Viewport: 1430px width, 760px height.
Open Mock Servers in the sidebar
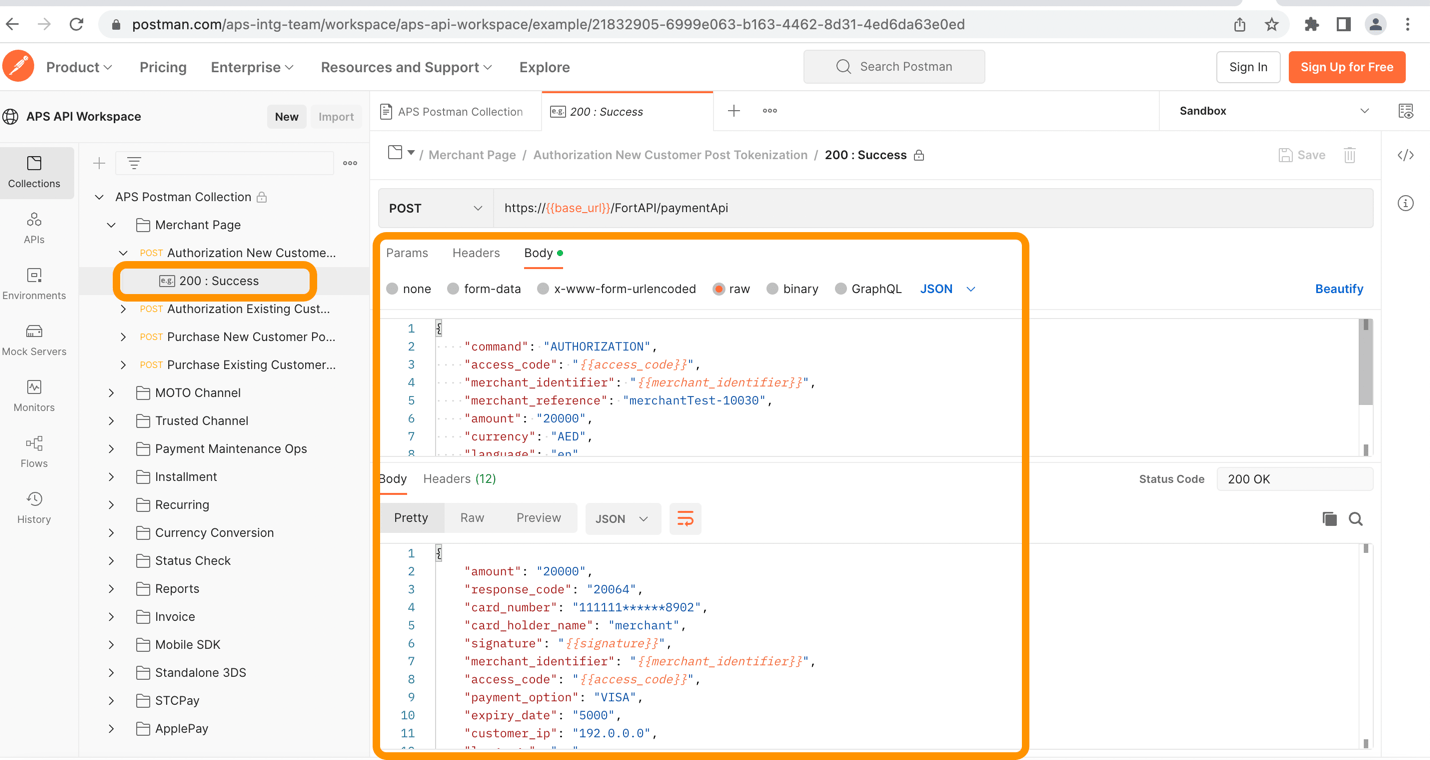[34, 340]
